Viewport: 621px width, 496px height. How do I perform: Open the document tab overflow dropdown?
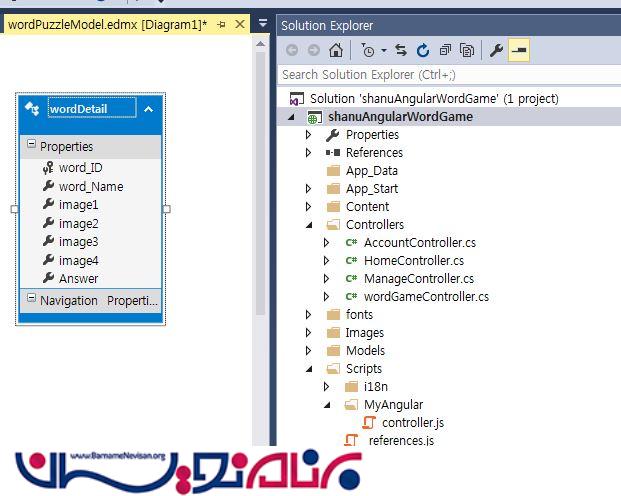263,23
